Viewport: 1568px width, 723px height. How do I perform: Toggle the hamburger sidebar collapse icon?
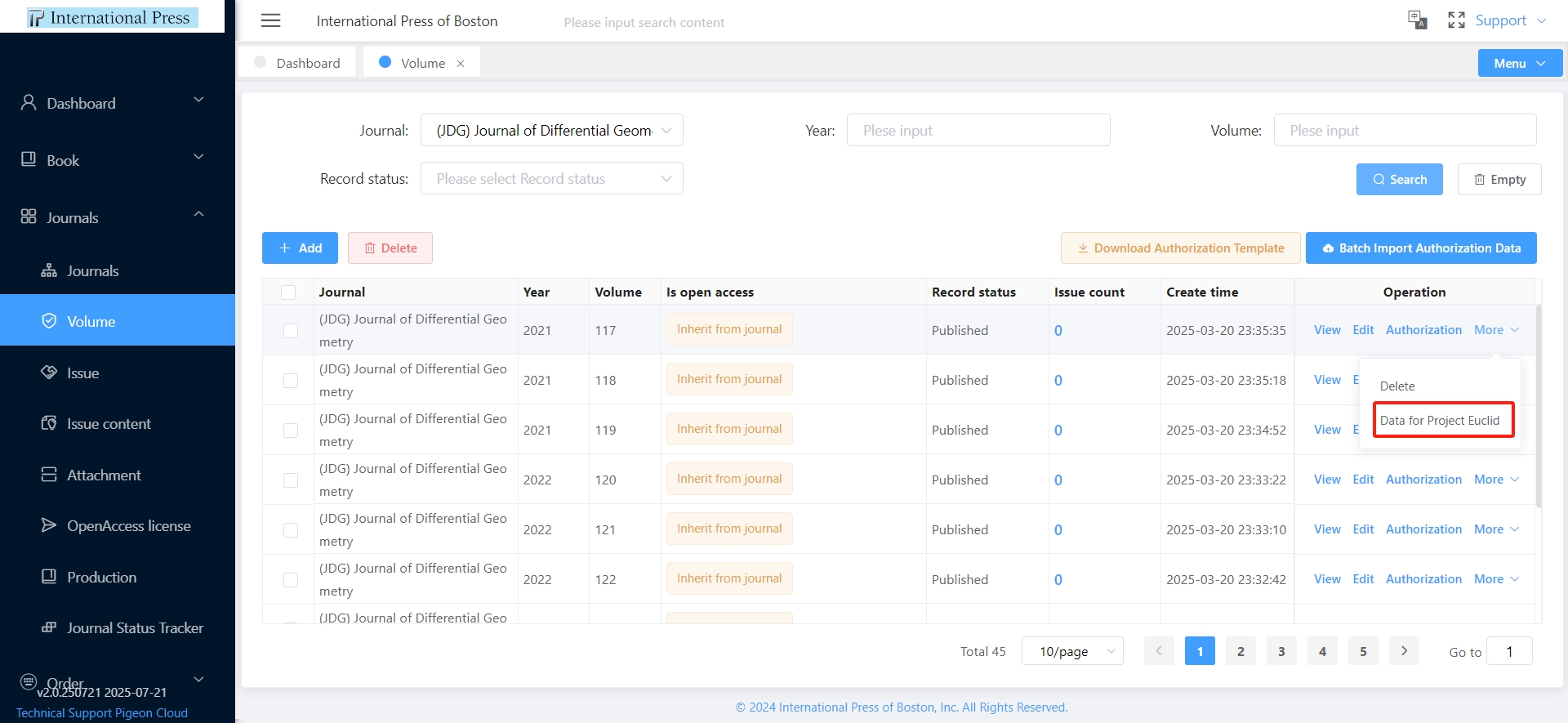click(270, 20)
